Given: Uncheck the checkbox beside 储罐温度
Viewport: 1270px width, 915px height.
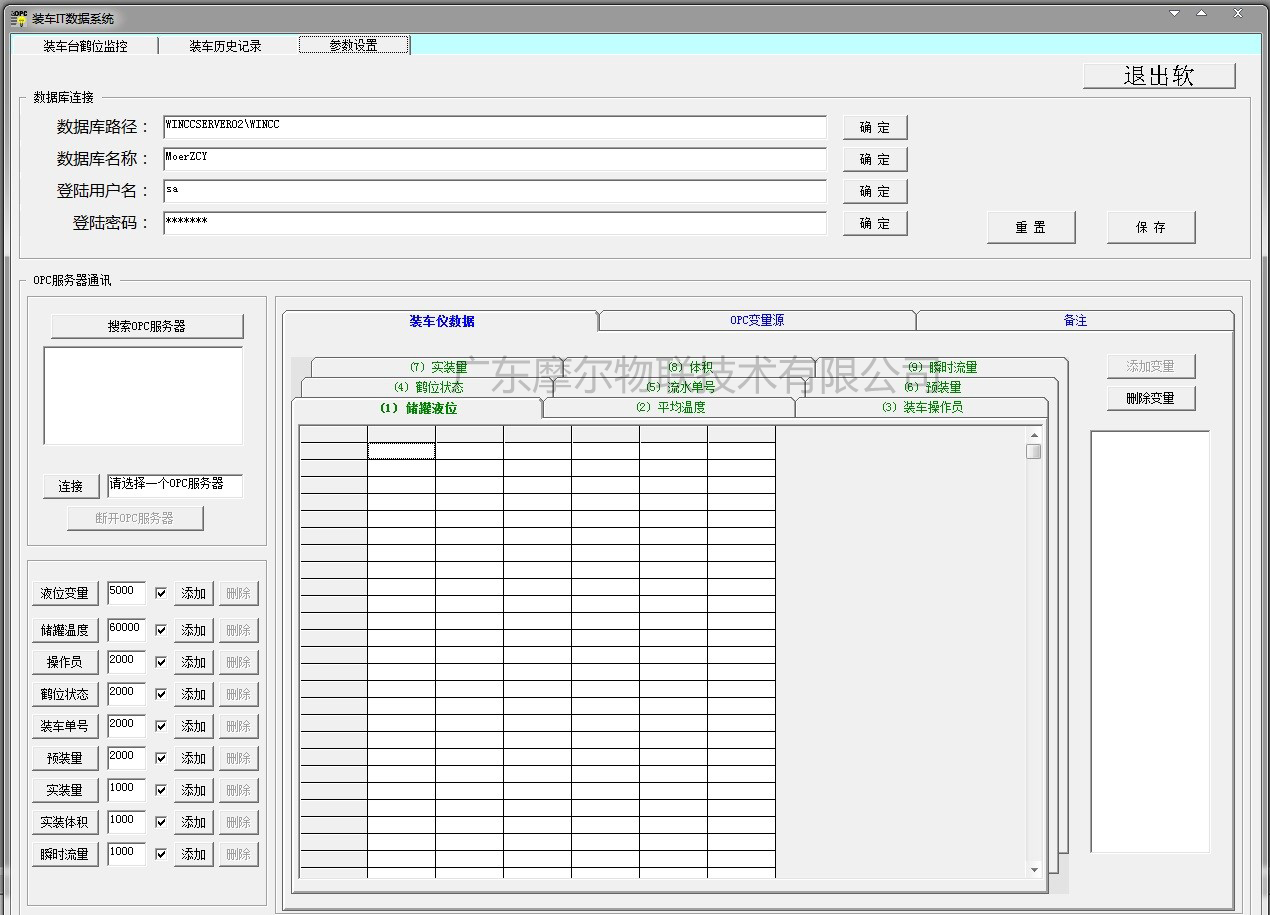Looking at the screenshot, I should point(161,630).
